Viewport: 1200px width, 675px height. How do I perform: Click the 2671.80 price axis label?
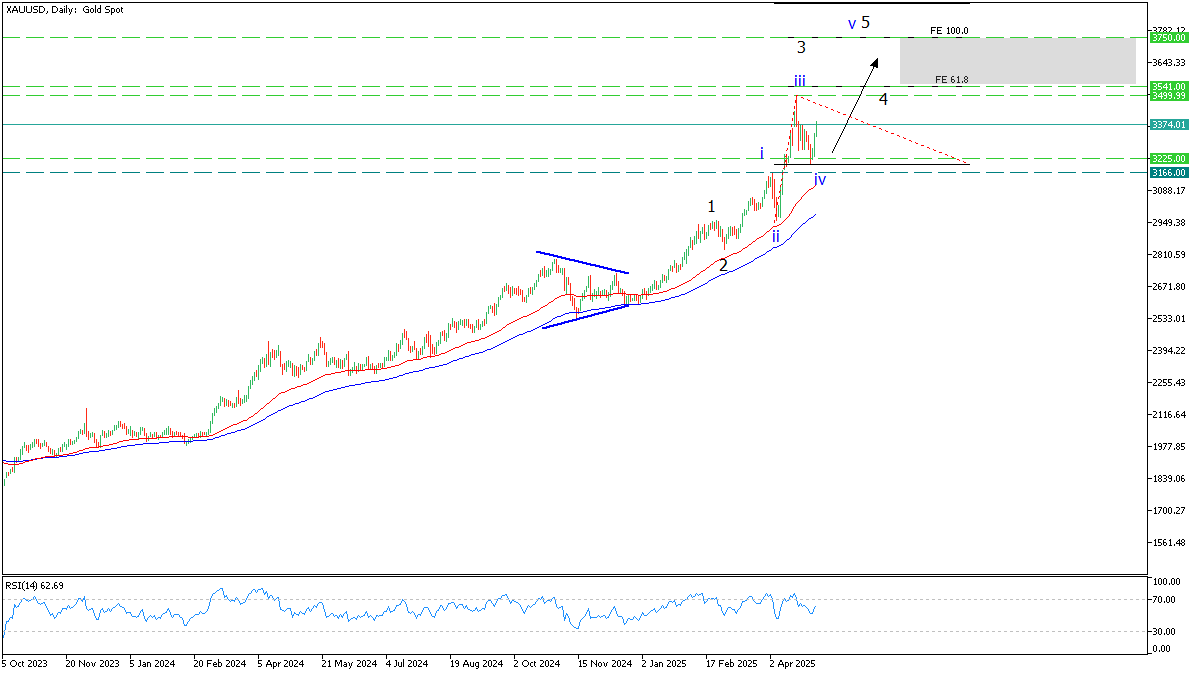tap(1168, 287)
